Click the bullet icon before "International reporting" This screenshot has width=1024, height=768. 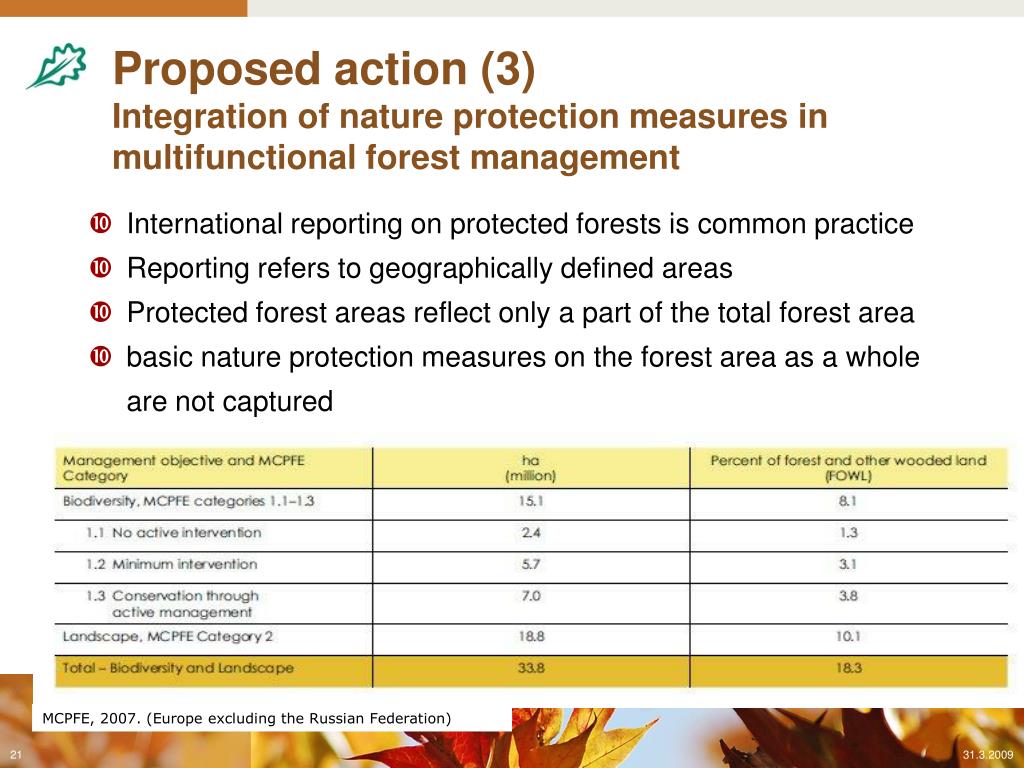[101, 223]
